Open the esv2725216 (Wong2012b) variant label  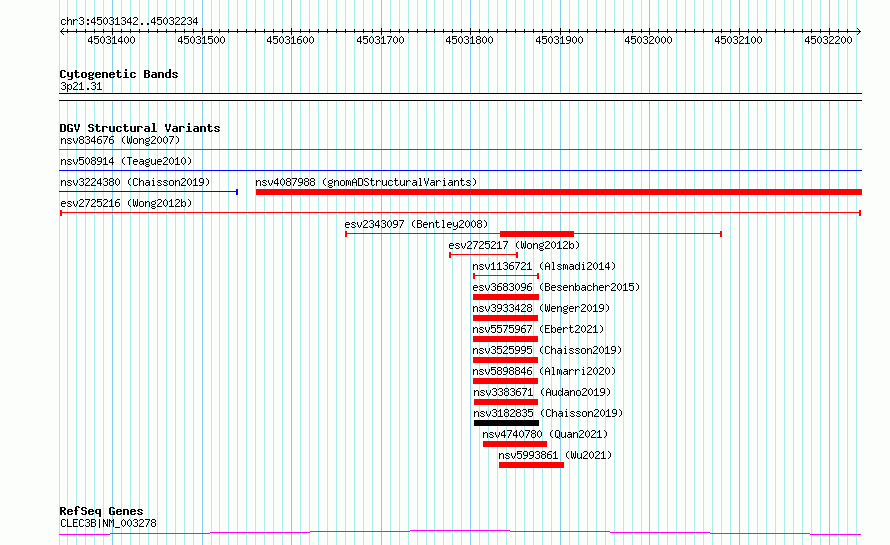pyautogui.click(x=125, y=204)
